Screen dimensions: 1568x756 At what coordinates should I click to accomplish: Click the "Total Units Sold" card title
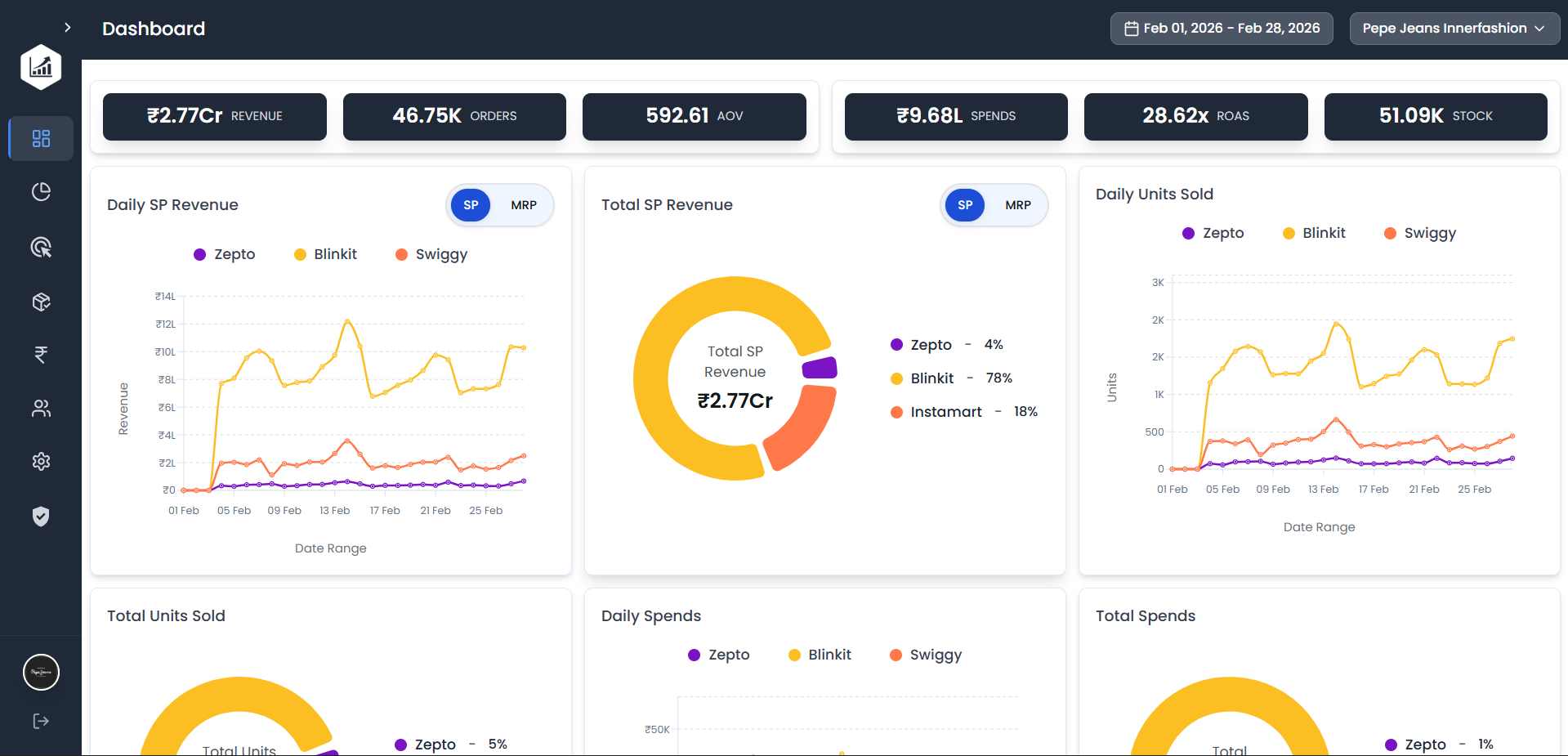coord(166,616)
